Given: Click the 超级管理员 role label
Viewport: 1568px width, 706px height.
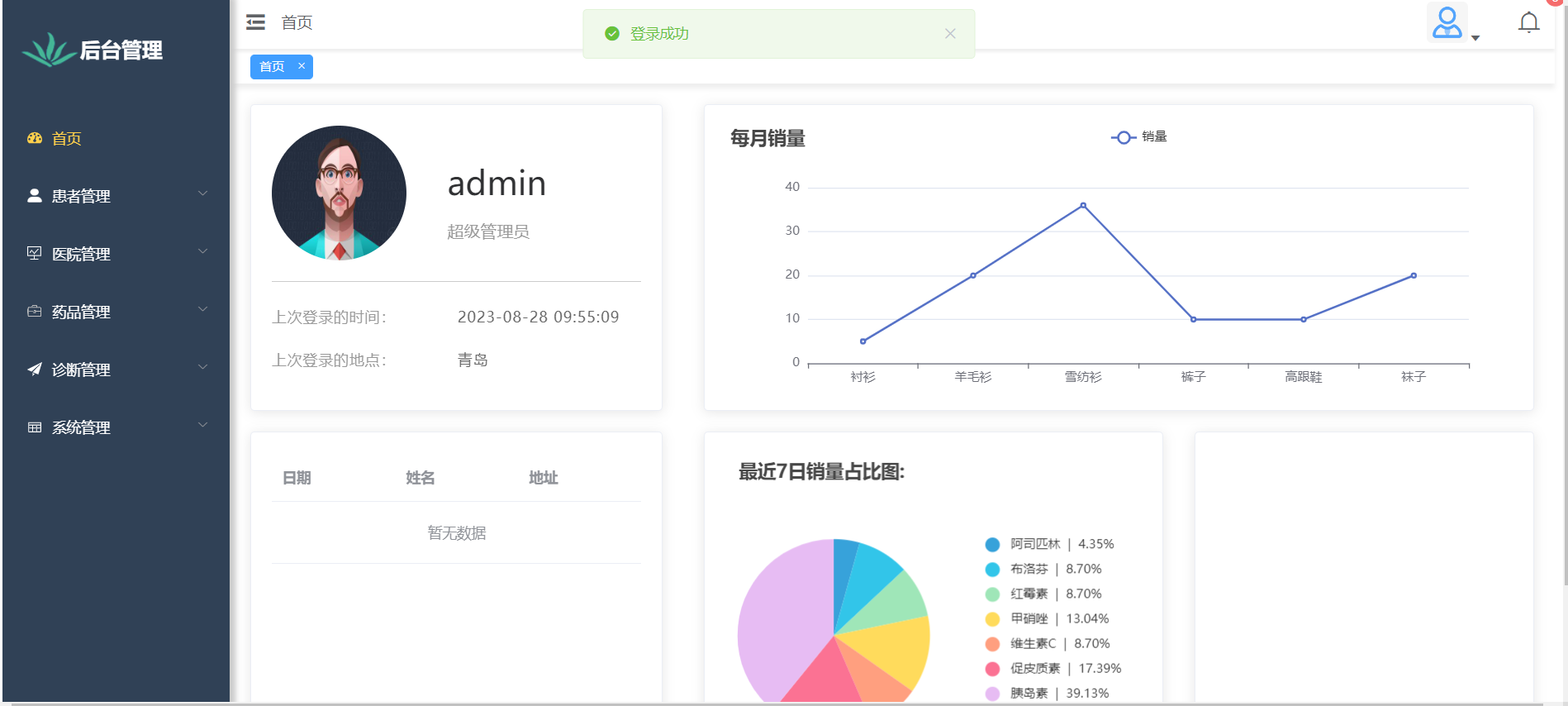Looking at the screenshot, I should click(488, 231).
